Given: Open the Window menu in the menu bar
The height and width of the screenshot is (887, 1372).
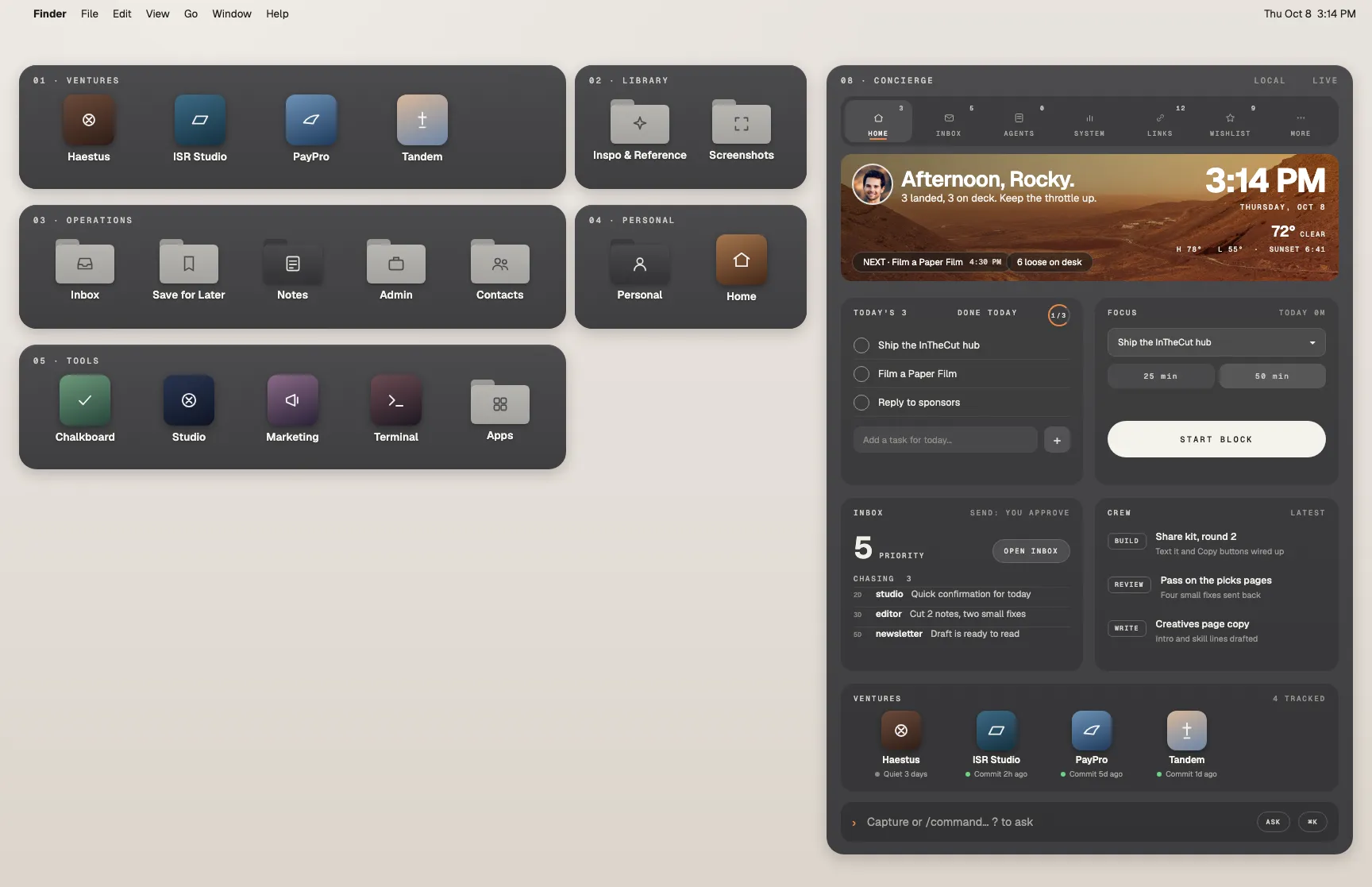Looking at the screenshot, I should click(x=232, y=13).
